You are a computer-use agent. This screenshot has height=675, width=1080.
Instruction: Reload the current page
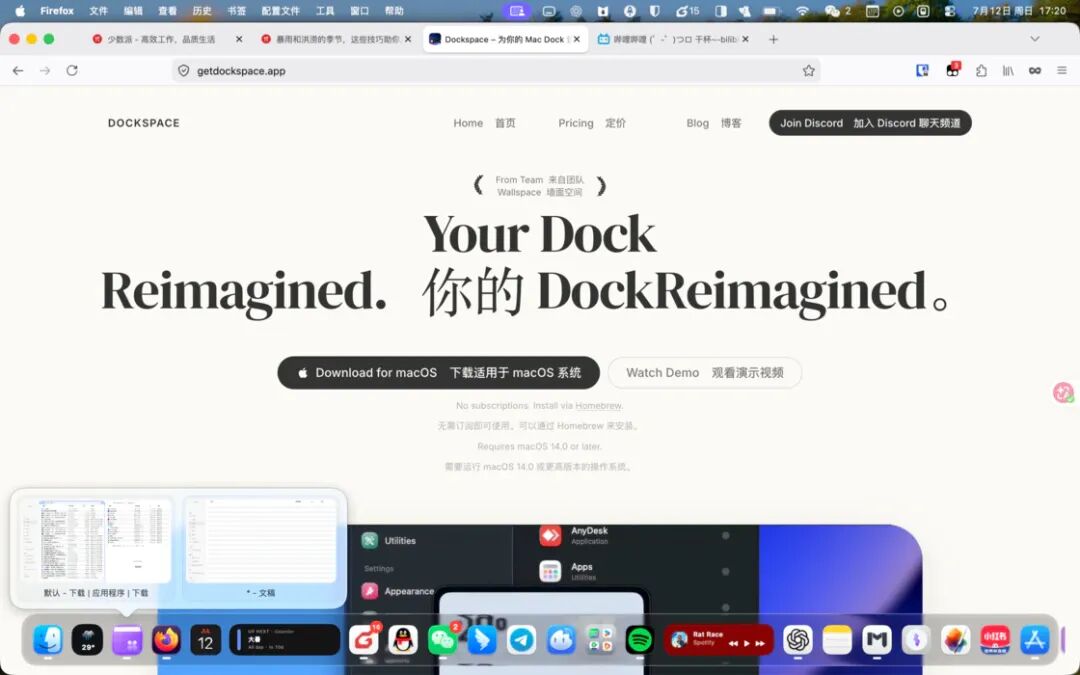point(72,70)
